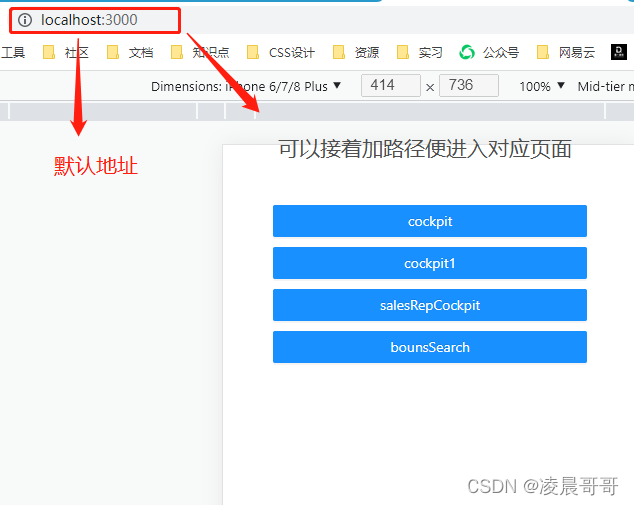
Task: Click the cockpit button
Action: tap(430, 221)
